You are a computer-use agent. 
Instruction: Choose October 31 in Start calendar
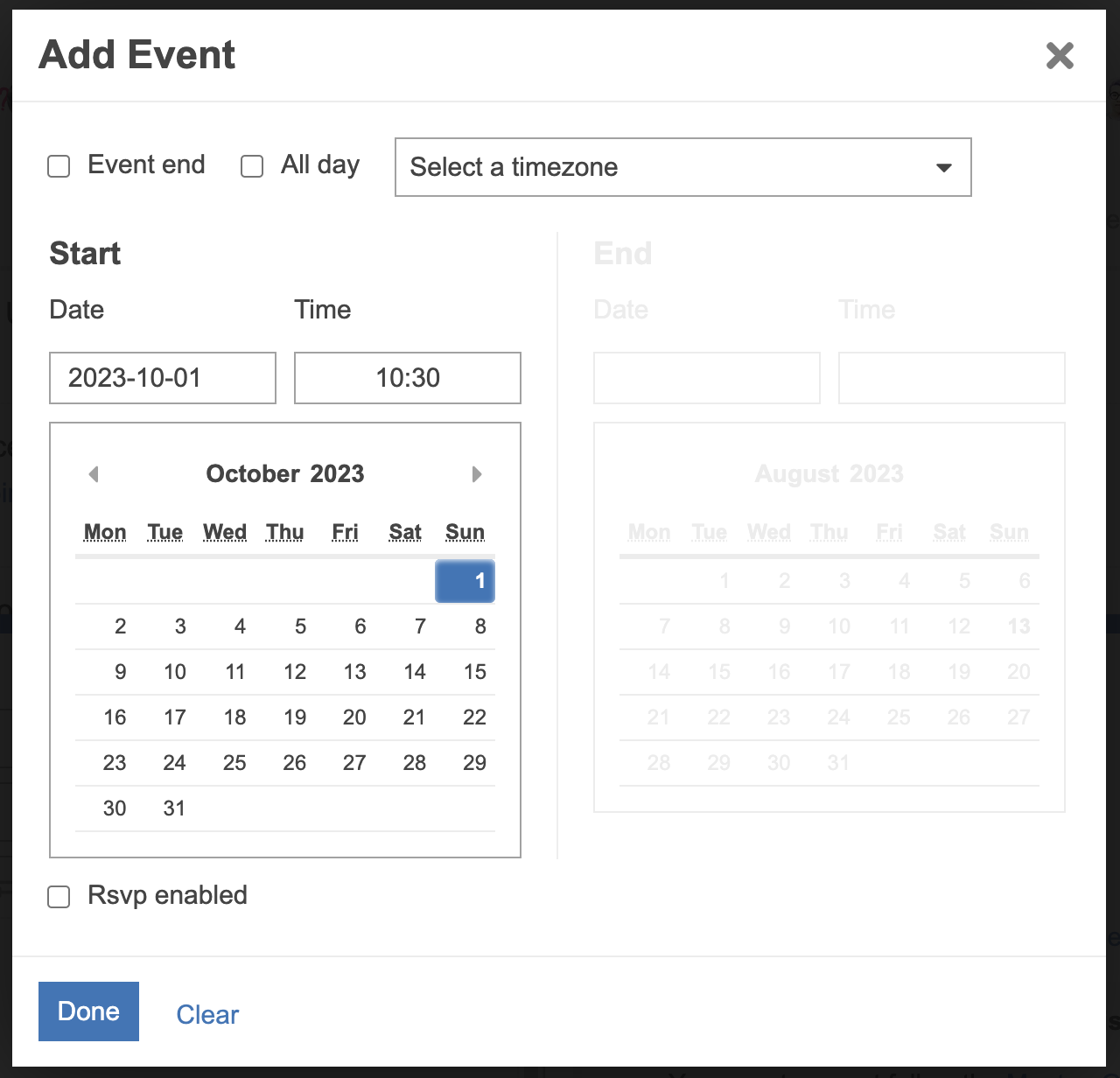pos(174,808)
